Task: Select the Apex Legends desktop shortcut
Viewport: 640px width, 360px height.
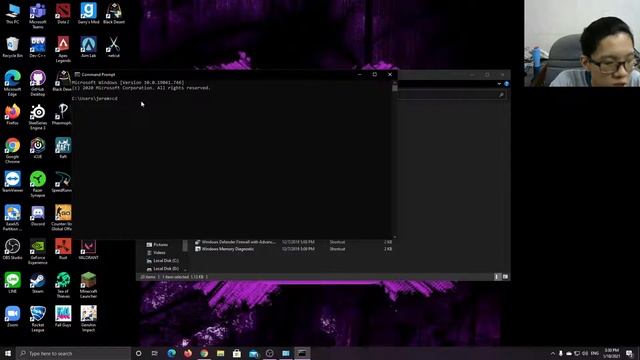Action: (63, 49)
